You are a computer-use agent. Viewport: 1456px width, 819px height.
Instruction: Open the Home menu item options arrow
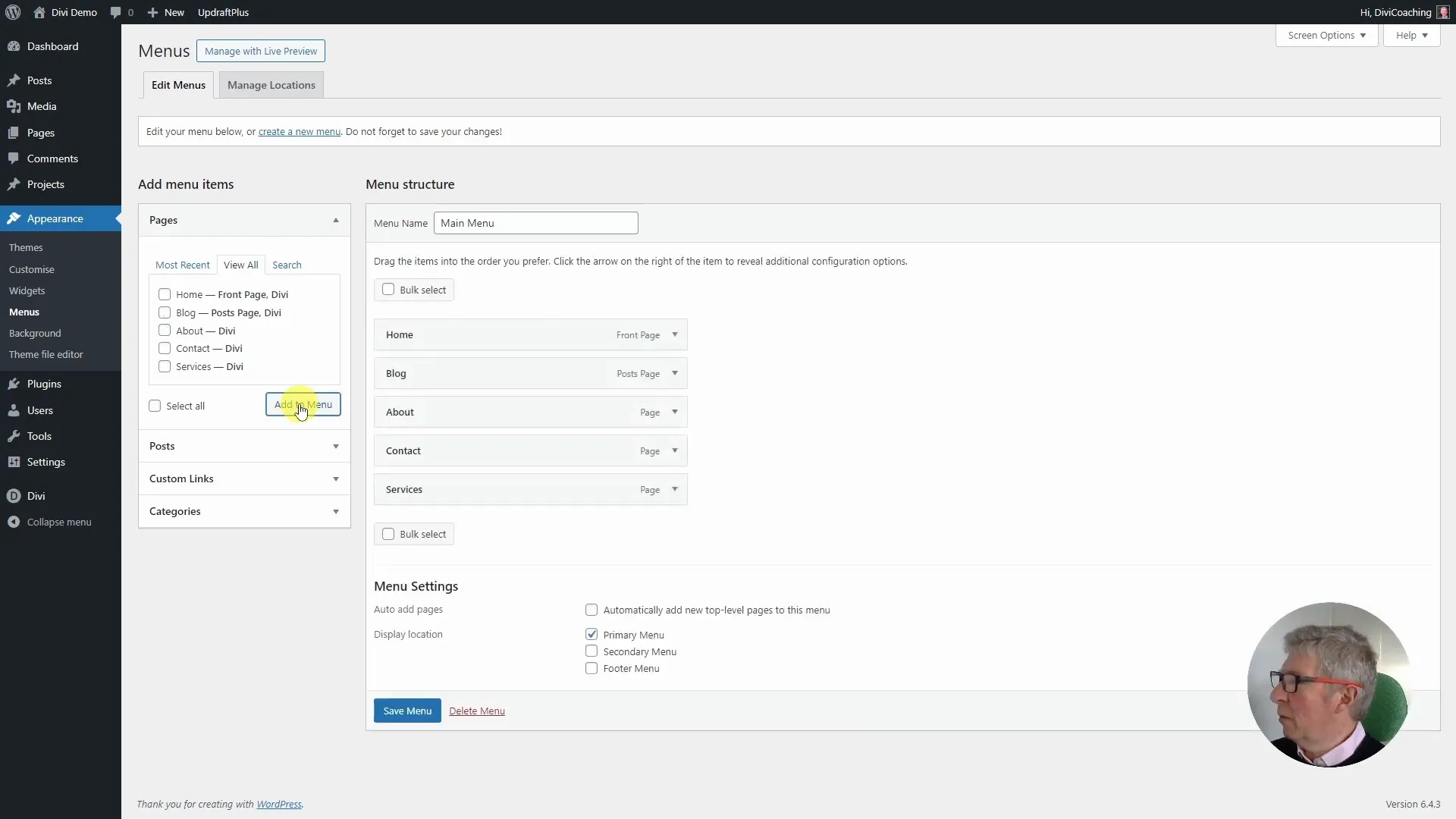[x=675, y=334]
